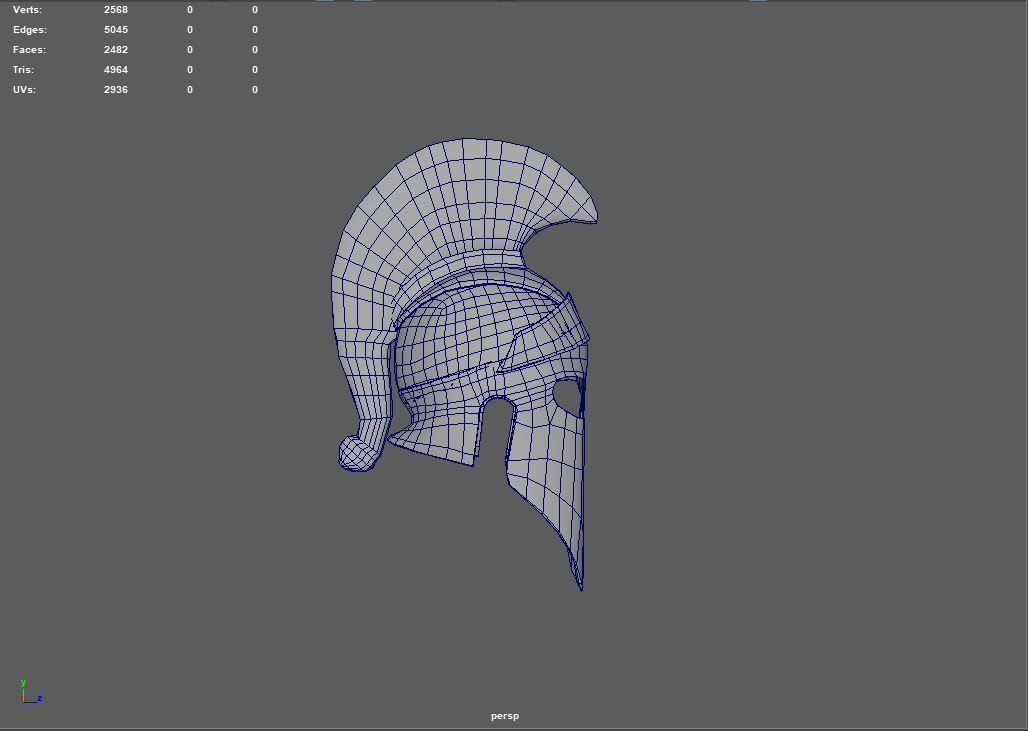
Task: Click the XYZ axis orientation gizmo
Action: pos(31,692)
